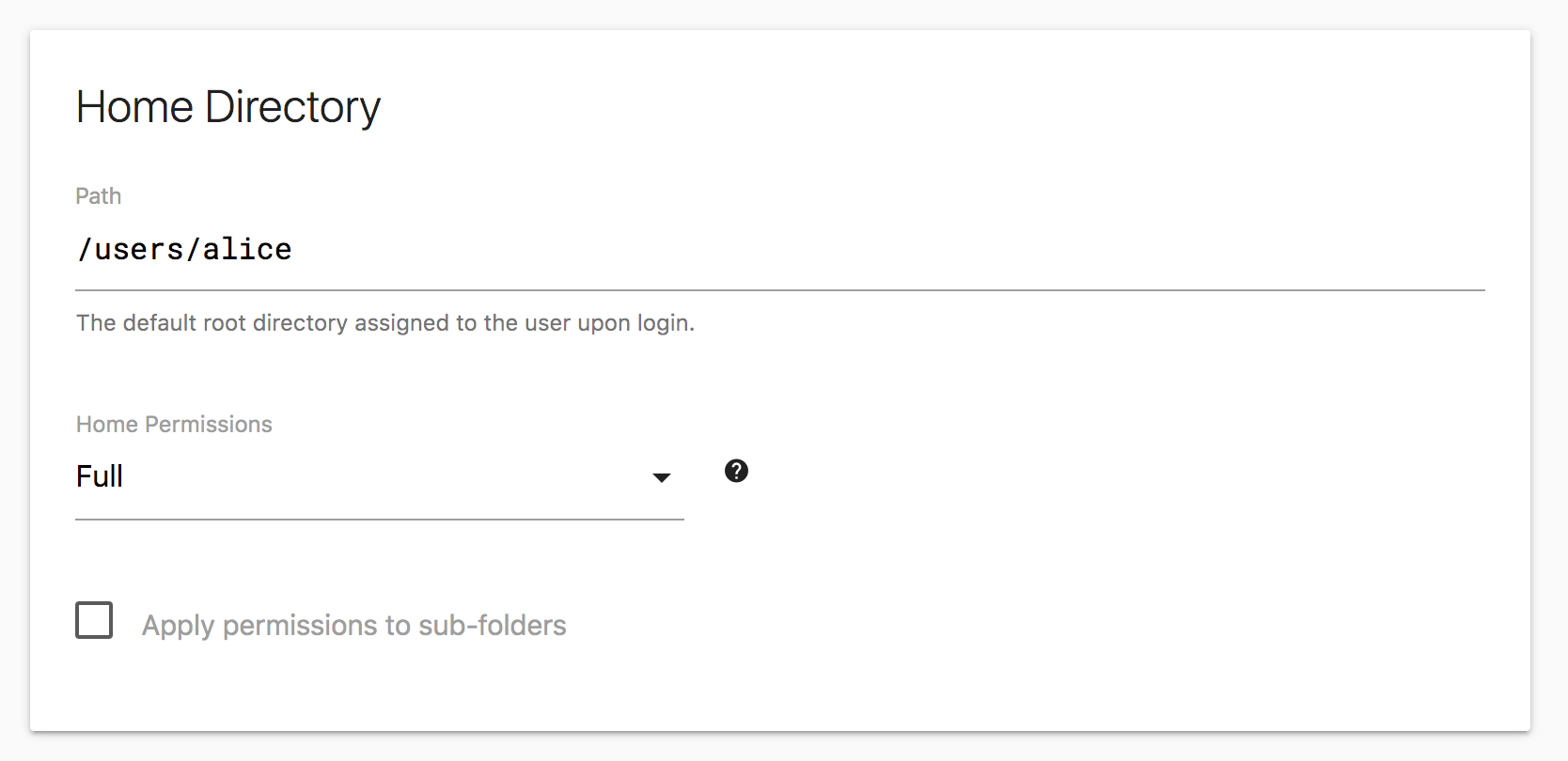
Task: Select the 'Full' value in Home Permissions
Action: coord(100,476)
